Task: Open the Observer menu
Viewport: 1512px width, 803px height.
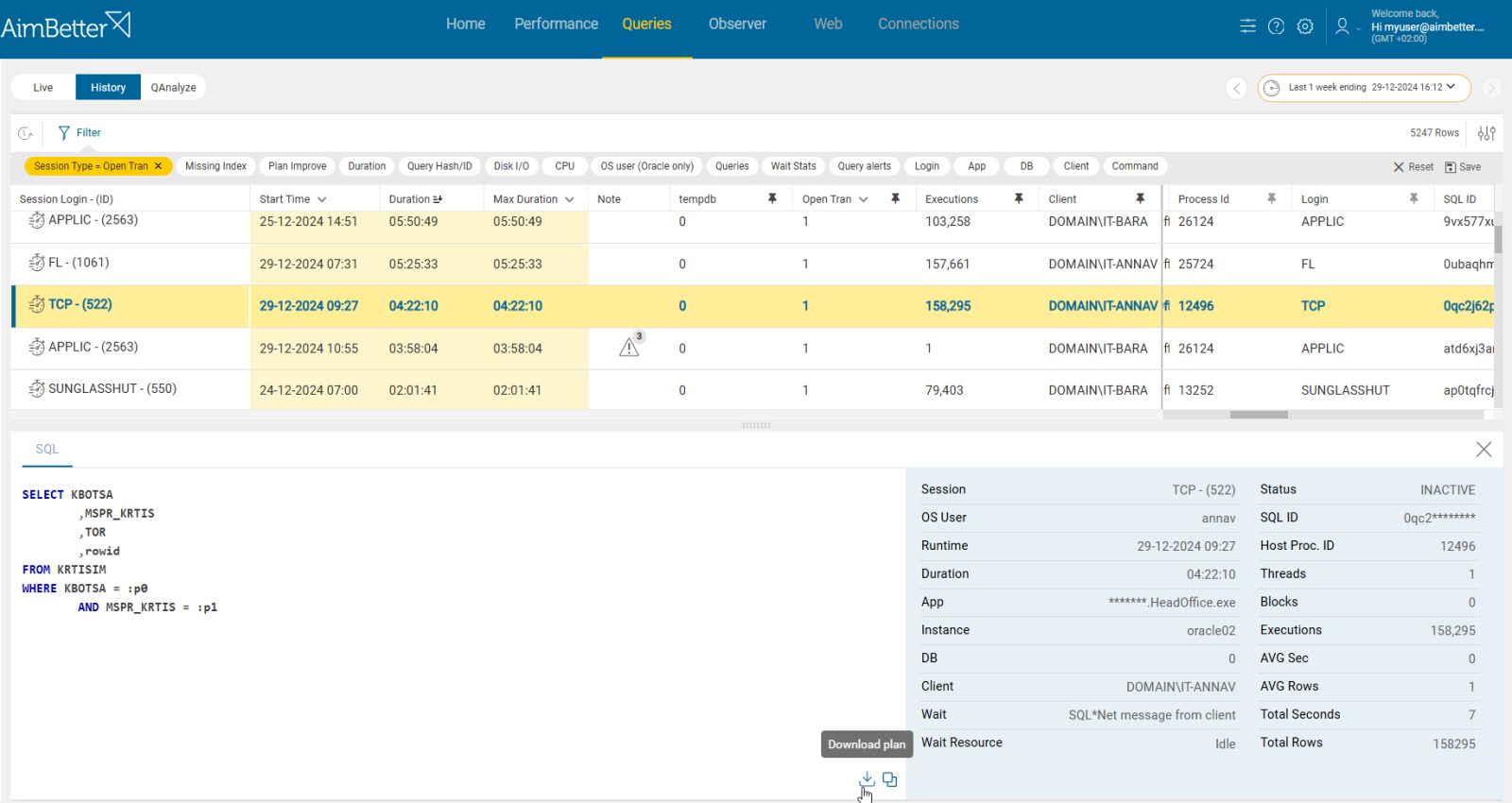Action: click(x=738, y=24)
